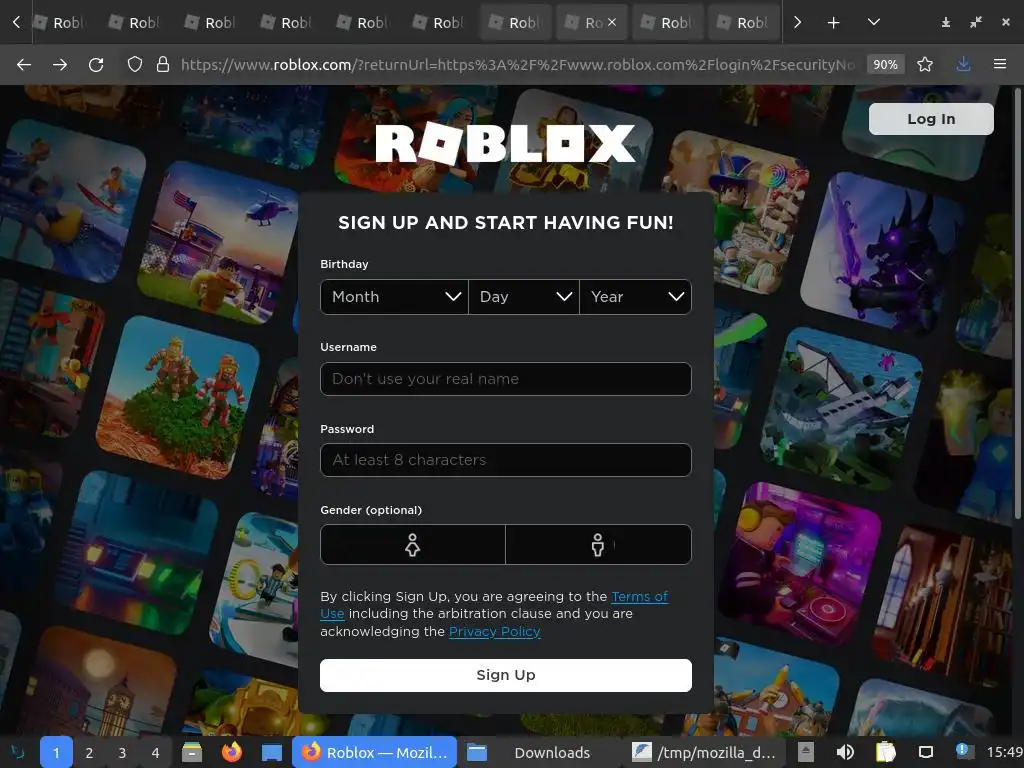Screen dimensions: 1024x768
Task: Close the active Roblox tab
Action: tap(612, 22)
